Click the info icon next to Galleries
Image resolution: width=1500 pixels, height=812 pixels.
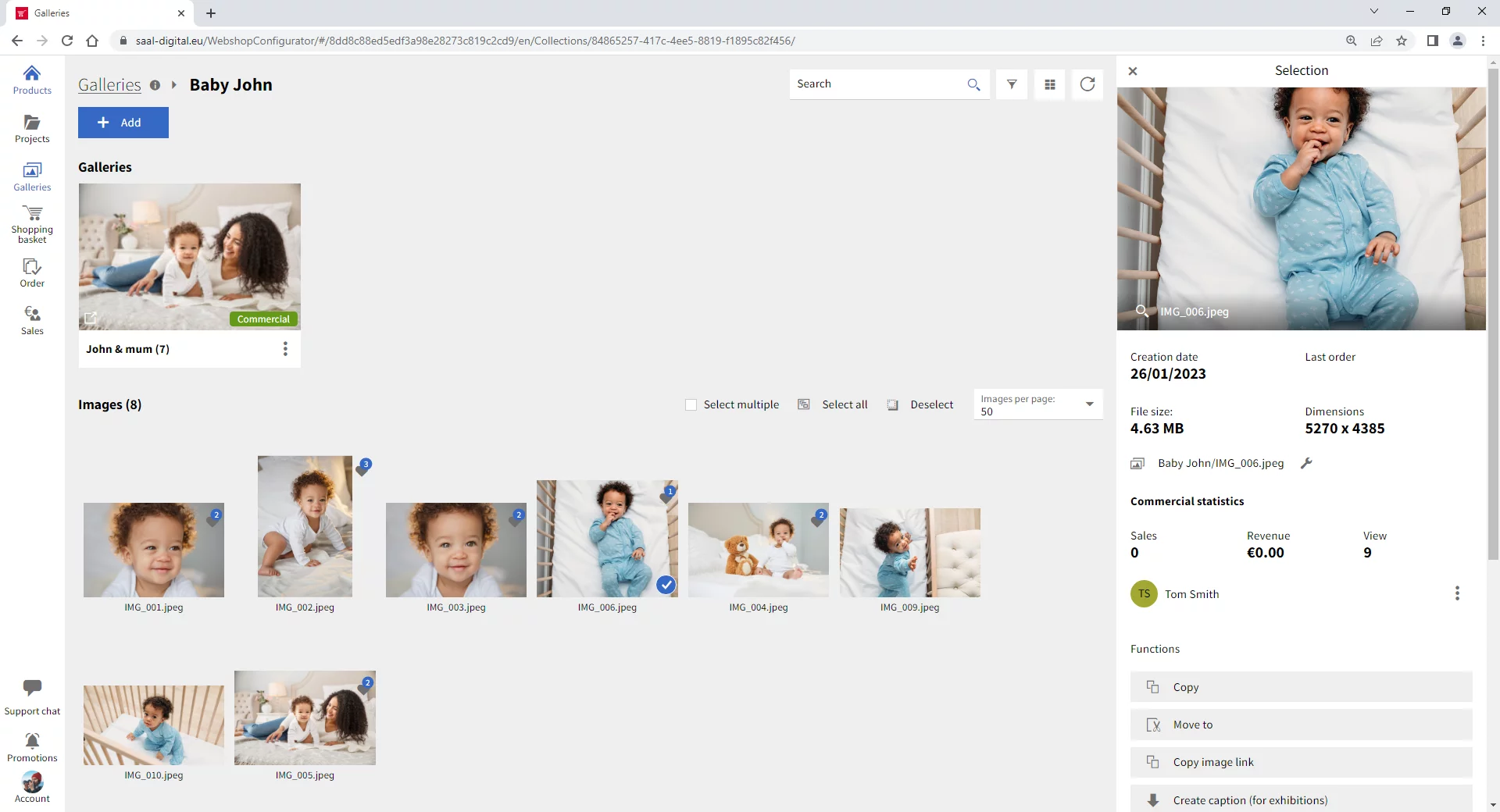click(155, 85)
